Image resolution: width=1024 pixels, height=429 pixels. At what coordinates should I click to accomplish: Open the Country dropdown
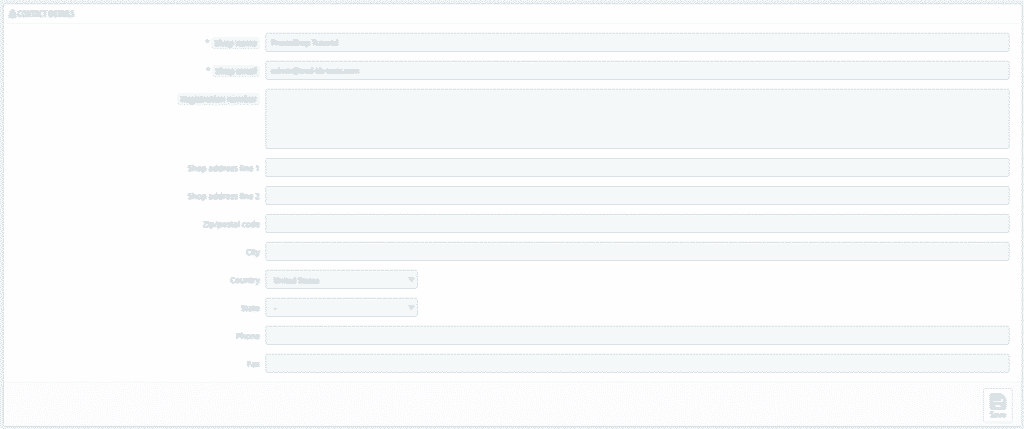[342, 279]
